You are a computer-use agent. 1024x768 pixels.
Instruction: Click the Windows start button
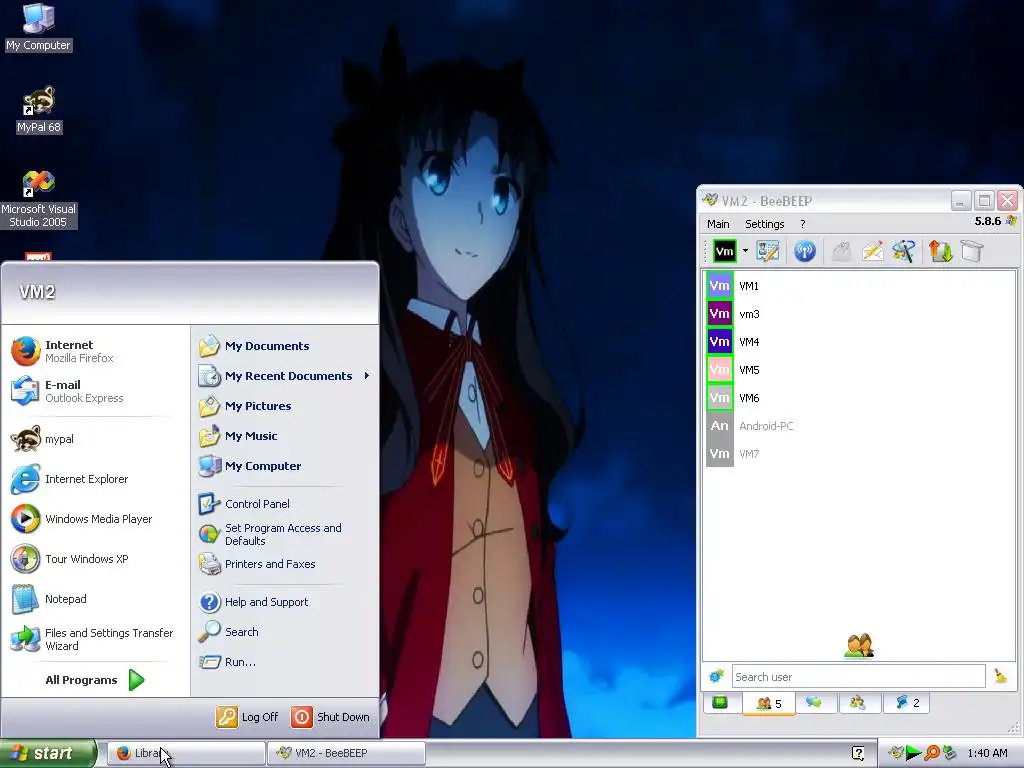48,753
